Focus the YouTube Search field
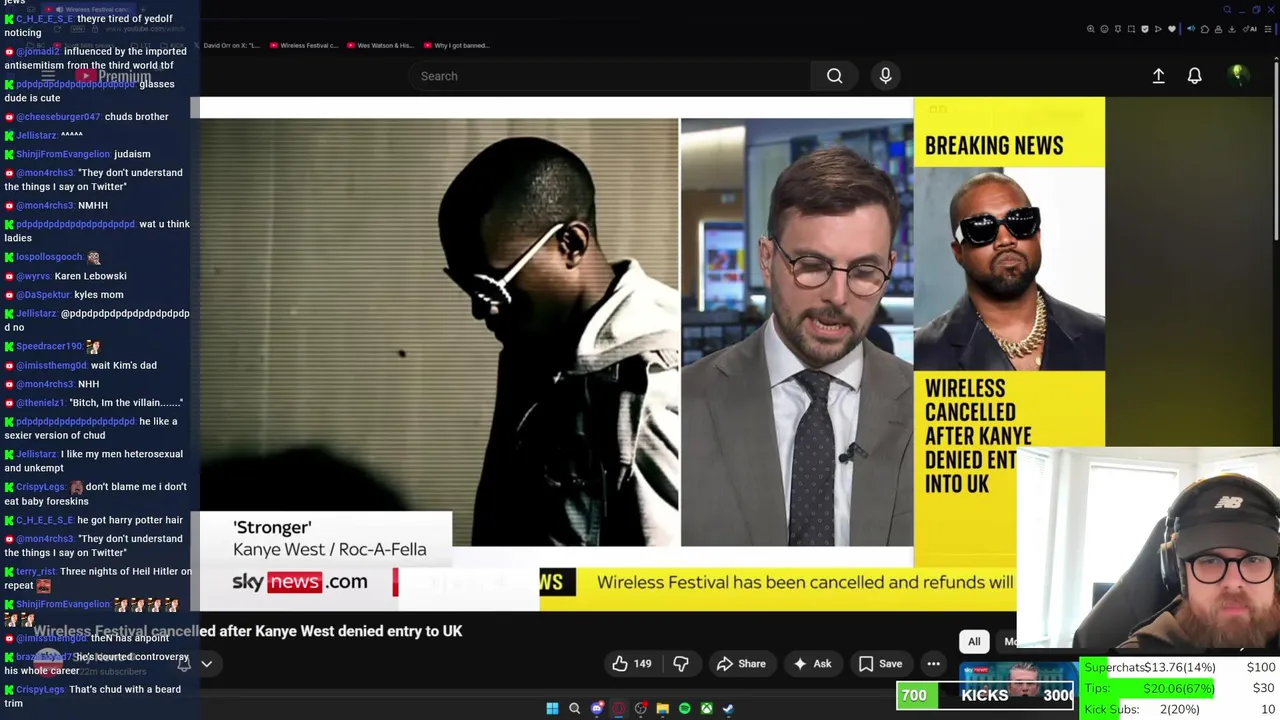Viewport: 1280px width, 720px height. pyautogui.click(x=610, y=76)
